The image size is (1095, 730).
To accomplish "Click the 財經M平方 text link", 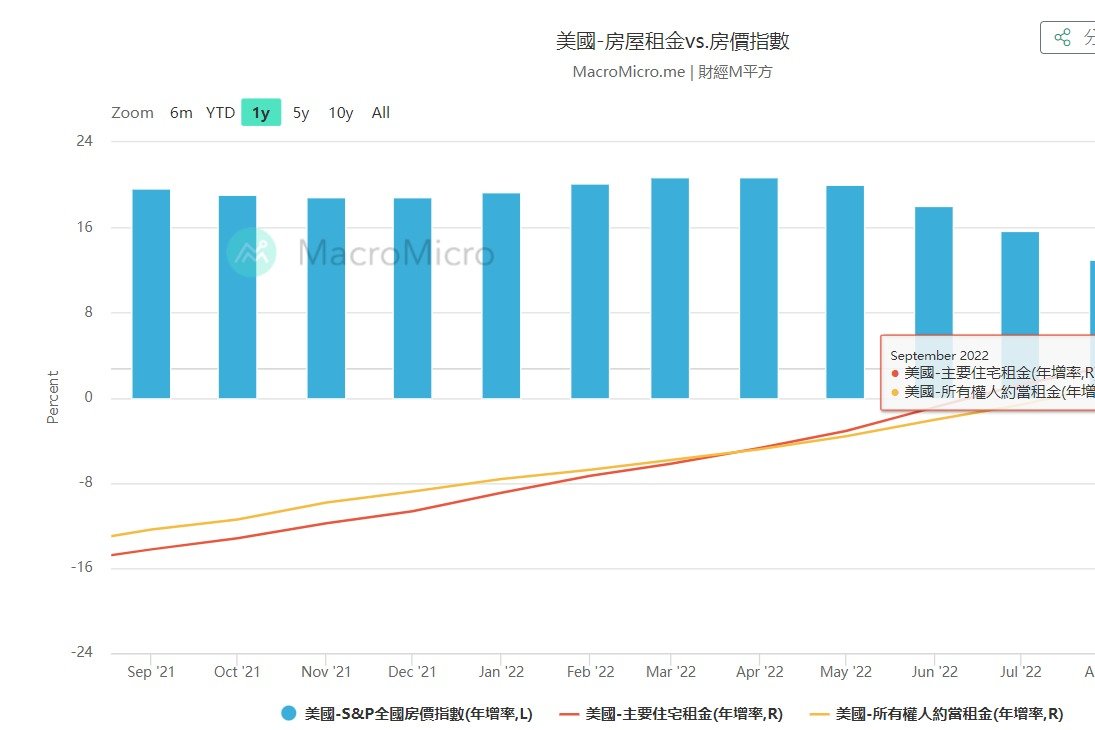I will tap(734, 72).
